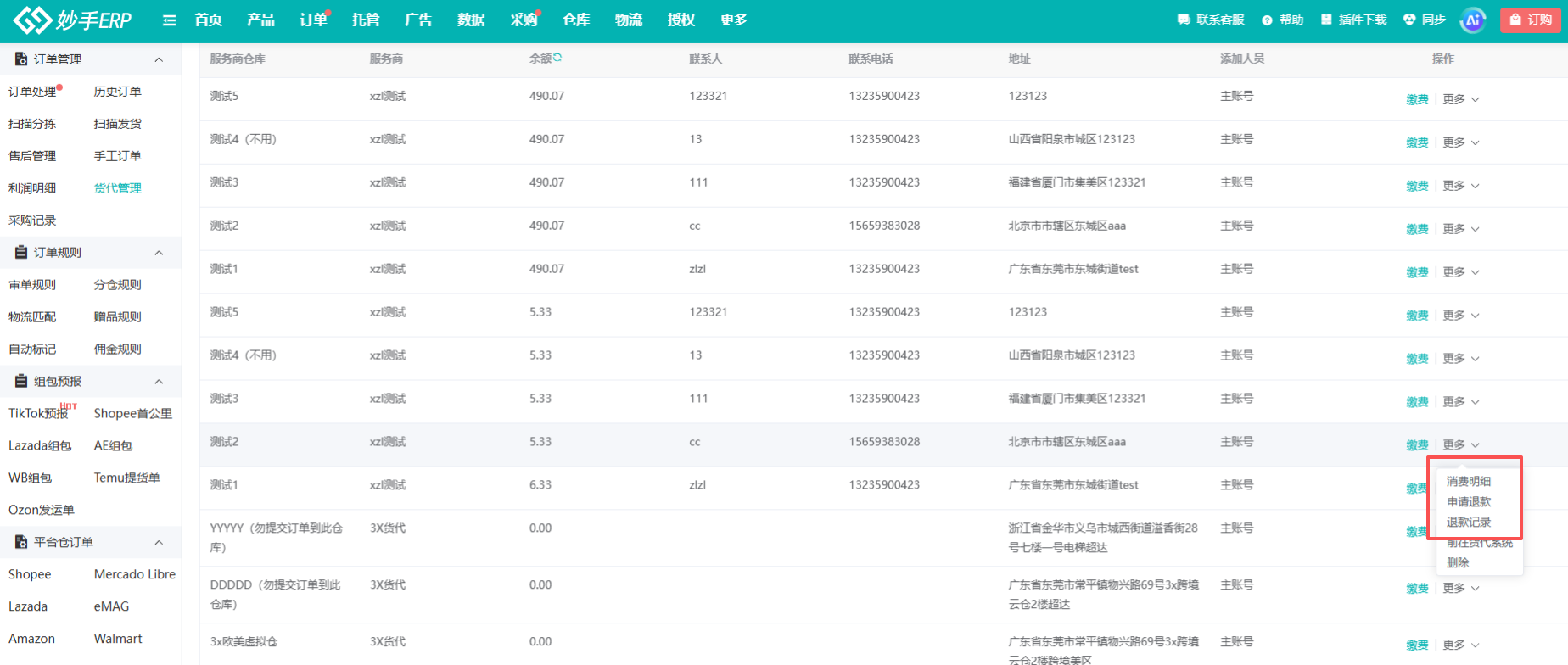This screenshot has height=665, width=1568.
Task: Click 缴费 for the 3x欧美虚拟仓 row
Action: coord(1417,645)
